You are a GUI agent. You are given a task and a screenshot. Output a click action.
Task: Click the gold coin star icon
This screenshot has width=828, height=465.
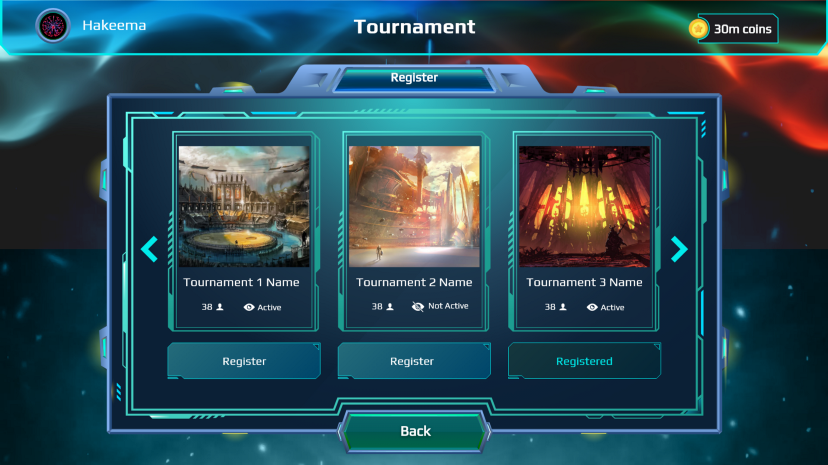(698, 29)
